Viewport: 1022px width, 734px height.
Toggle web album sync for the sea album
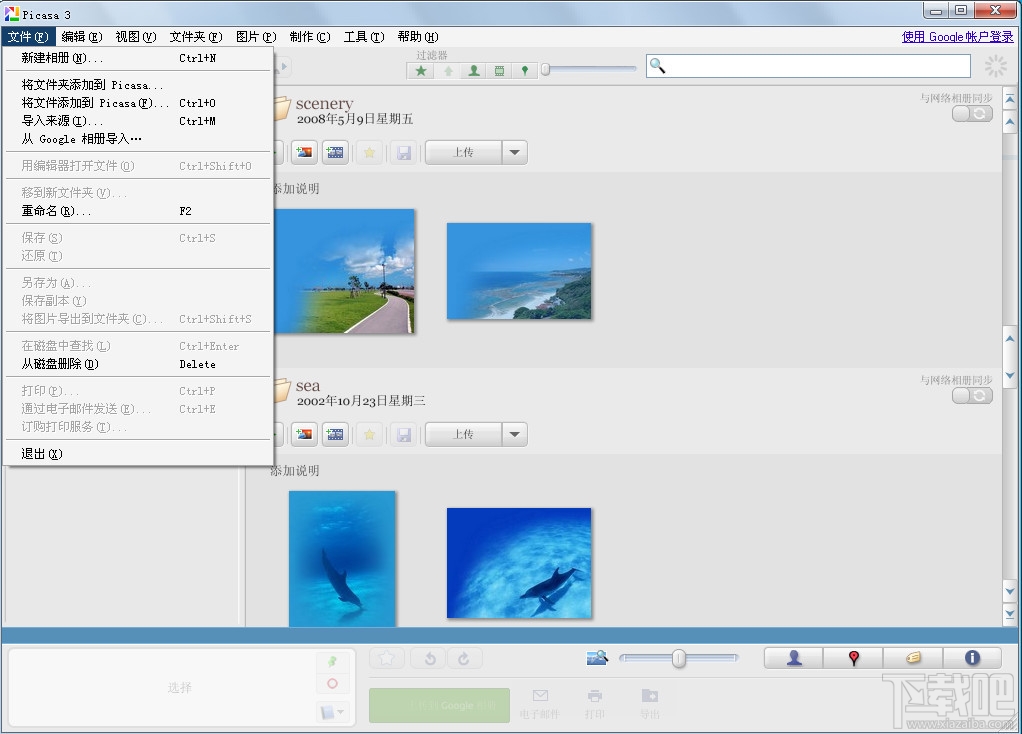(x=972, y=395)
